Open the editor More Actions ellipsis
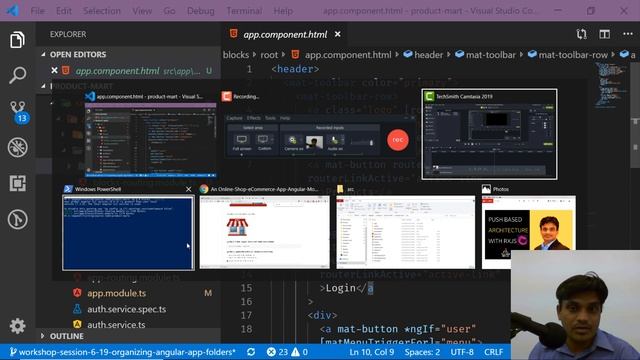 click(628, 34)
